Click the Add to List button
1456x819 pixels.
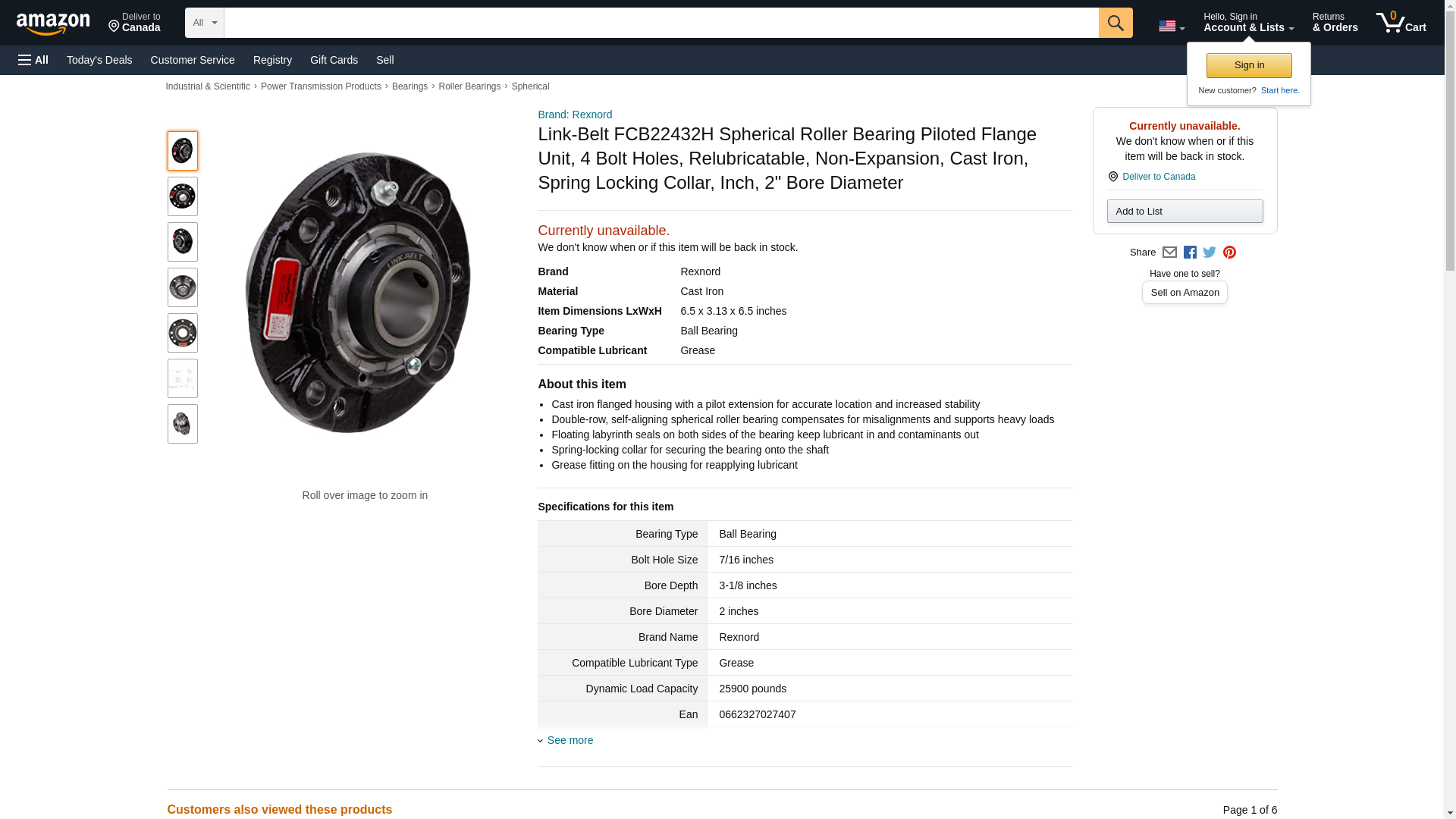click(1185, 211)
